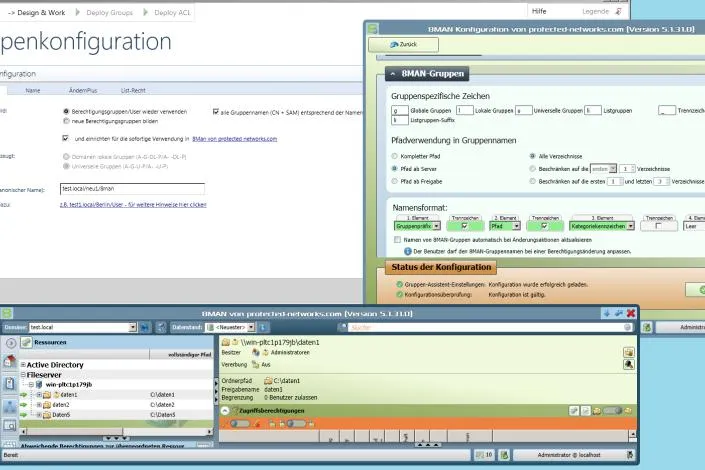
Task: Toggle the first slider switch in the orange bar
Action: tap(240, 424)
